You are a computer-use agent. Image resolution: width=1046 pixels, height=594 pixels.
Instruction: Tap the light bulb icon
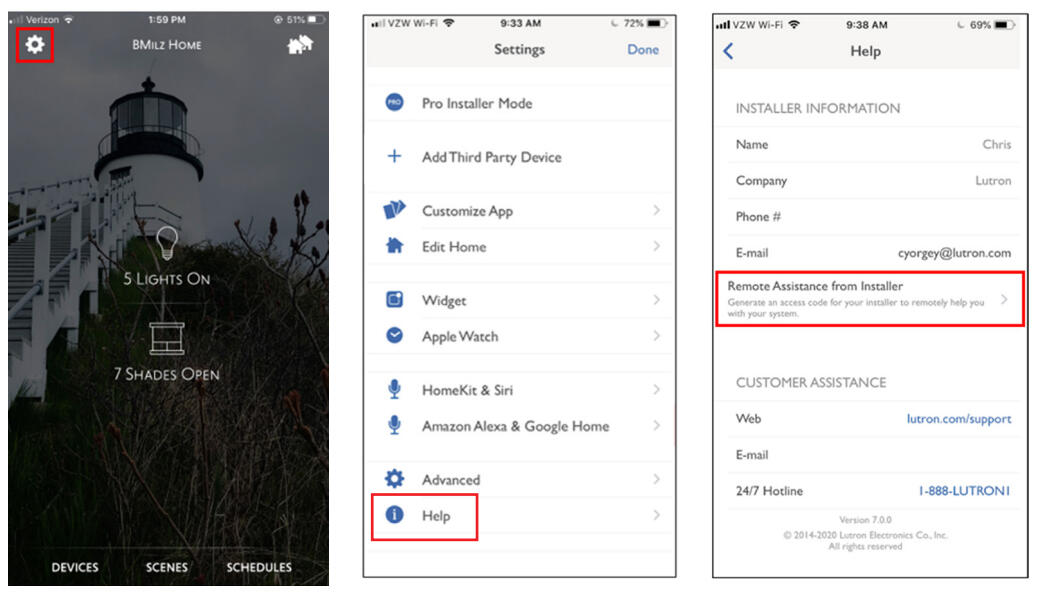pos(167,243)
